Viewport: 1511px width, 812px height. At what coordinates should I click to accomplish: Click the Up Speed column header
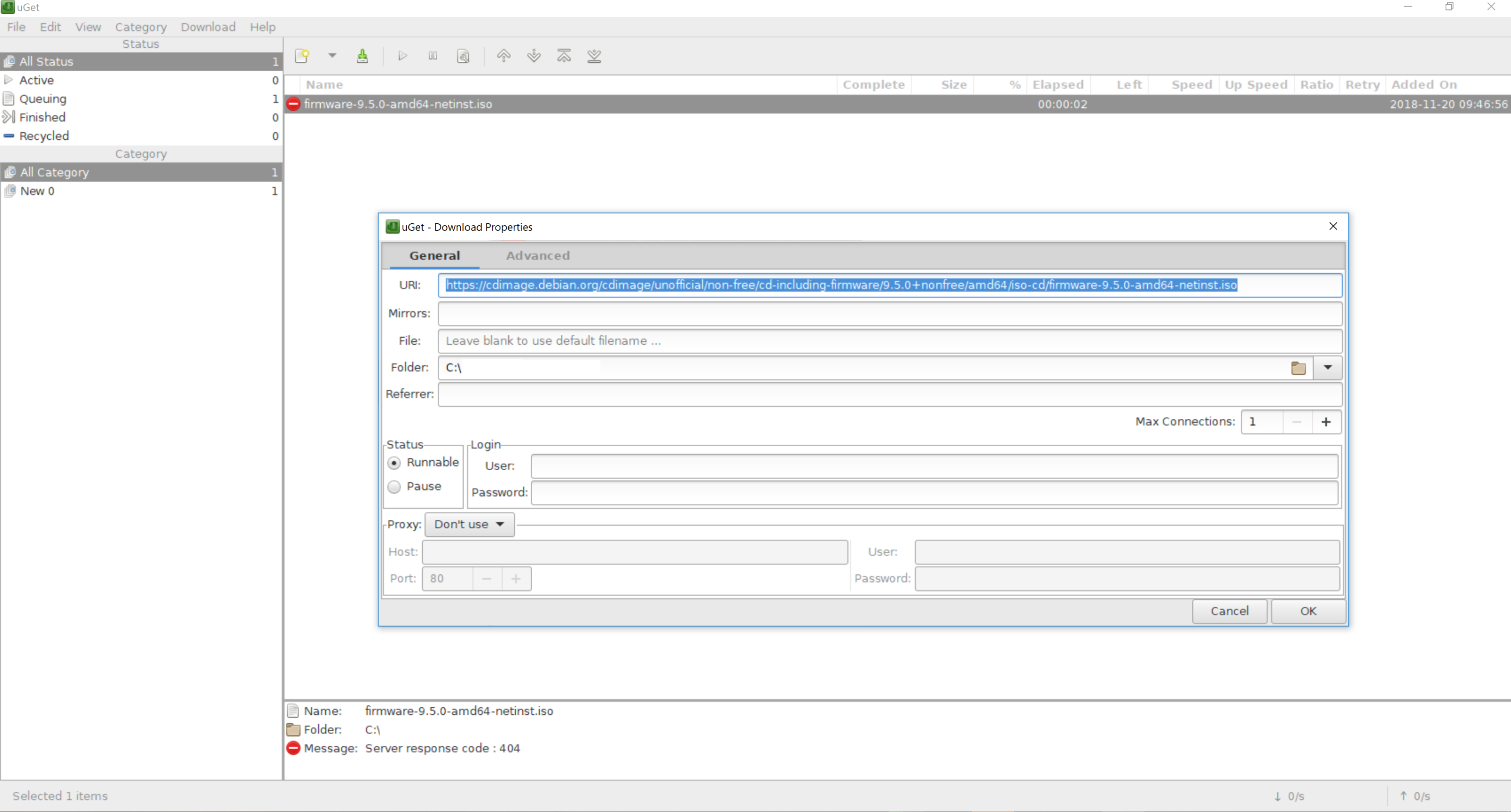(x=1256, y=85)
